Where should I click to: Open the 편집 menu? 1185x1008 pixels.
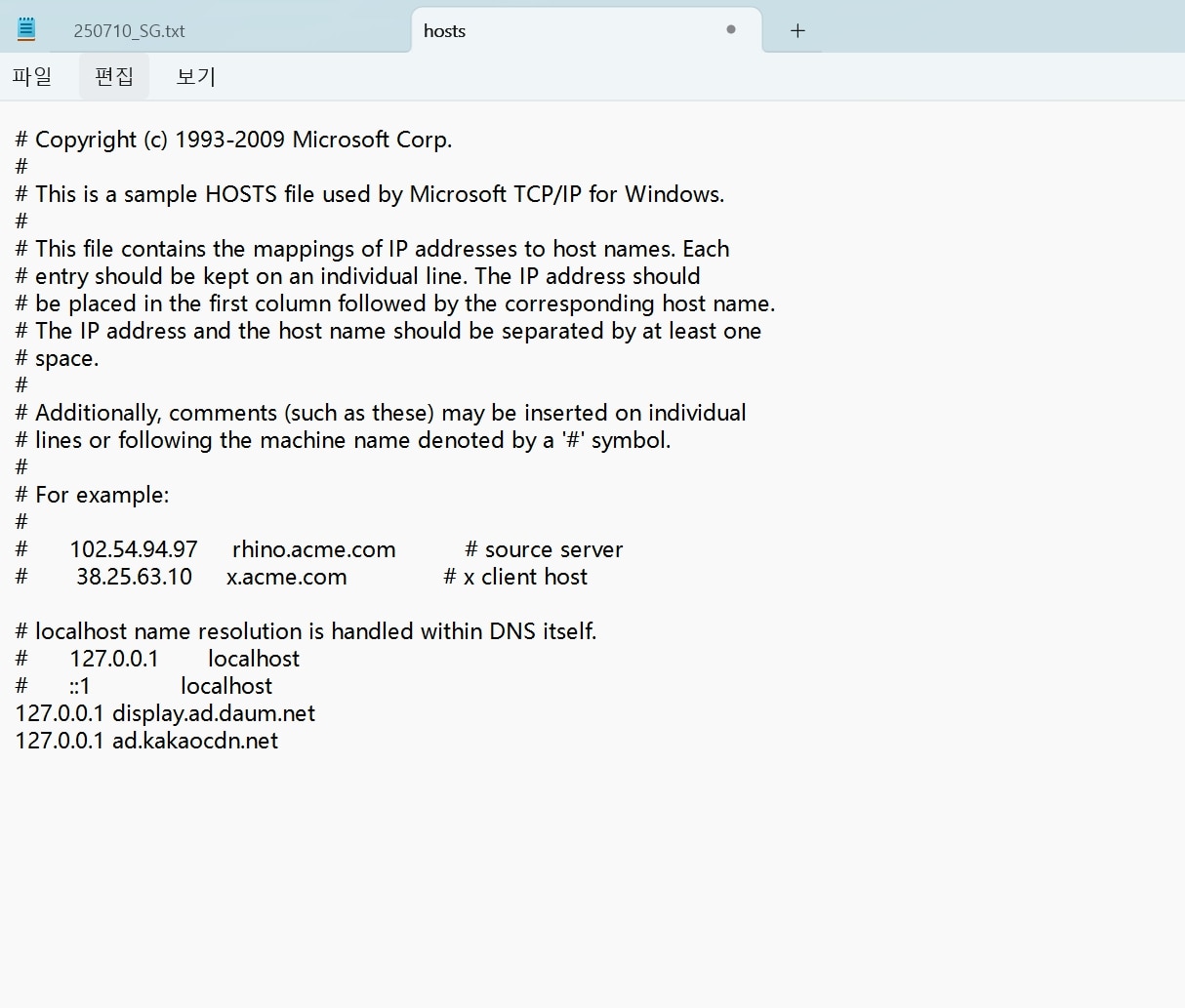(x=114, y=76)
